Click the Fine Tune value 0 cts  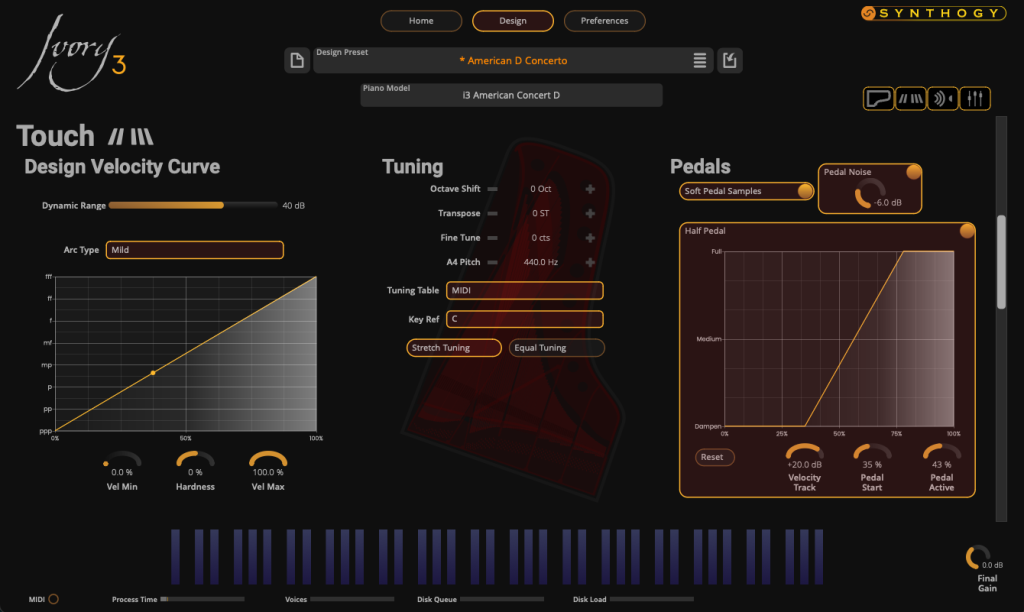click(x=541, y=238)
